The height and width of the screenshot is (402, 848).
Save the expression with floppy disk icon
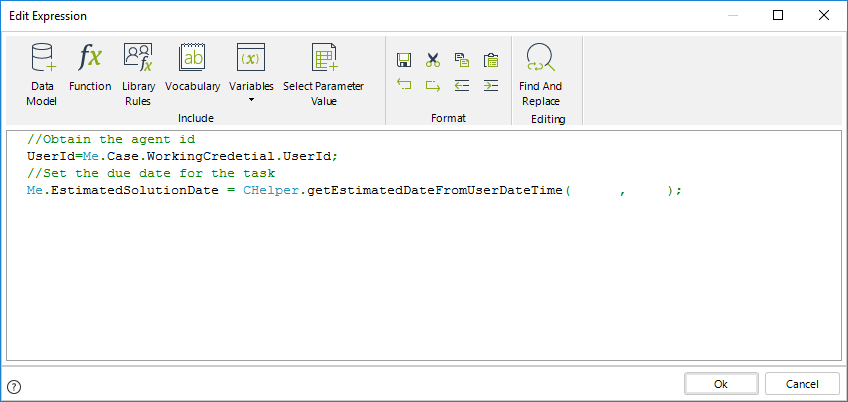(x=404, y=60)
